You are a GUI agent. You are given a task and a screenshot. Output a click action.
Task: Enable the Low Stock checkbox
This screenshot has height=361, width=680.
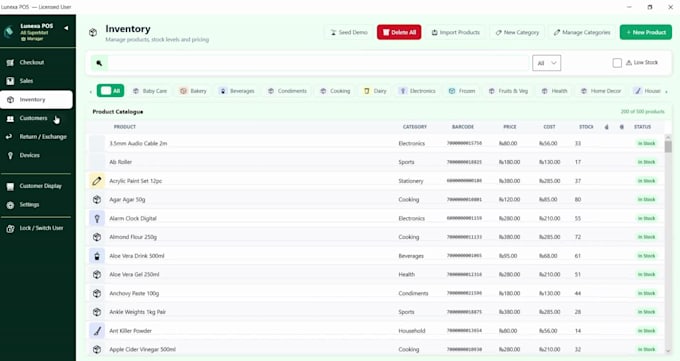pyautogui.click(x=617, y=63)
